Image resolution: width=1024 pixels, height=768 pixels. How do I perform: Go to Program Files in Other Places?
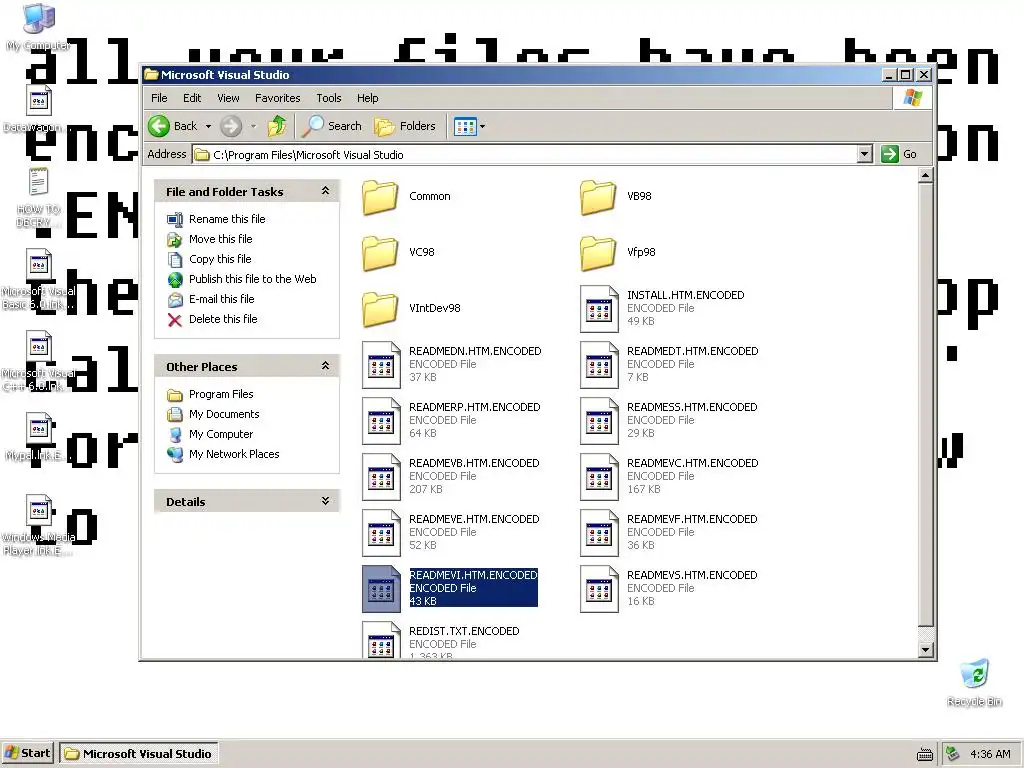221,394
